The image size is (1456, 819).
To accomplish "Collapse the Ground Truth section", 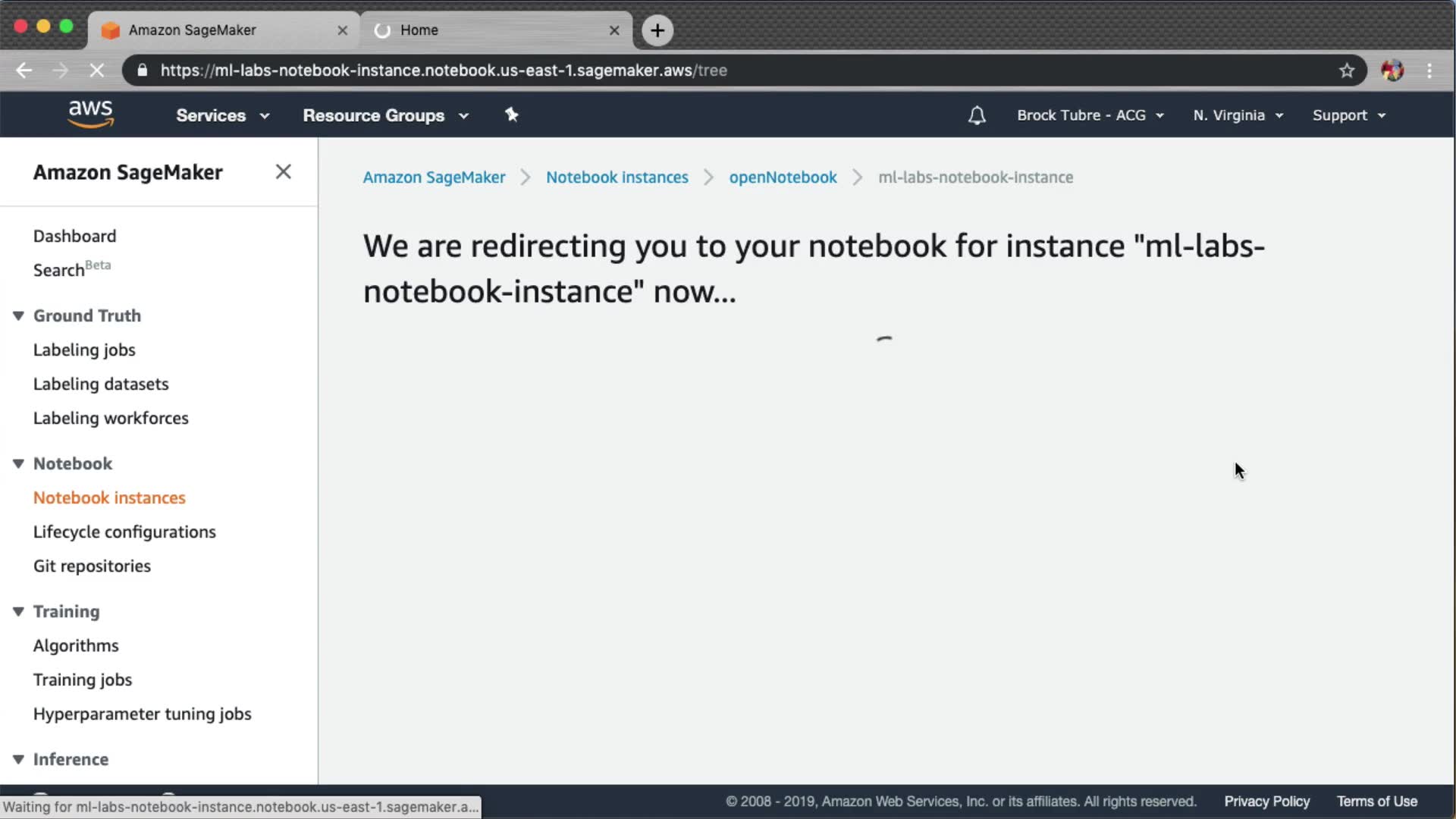I will 19,315.
